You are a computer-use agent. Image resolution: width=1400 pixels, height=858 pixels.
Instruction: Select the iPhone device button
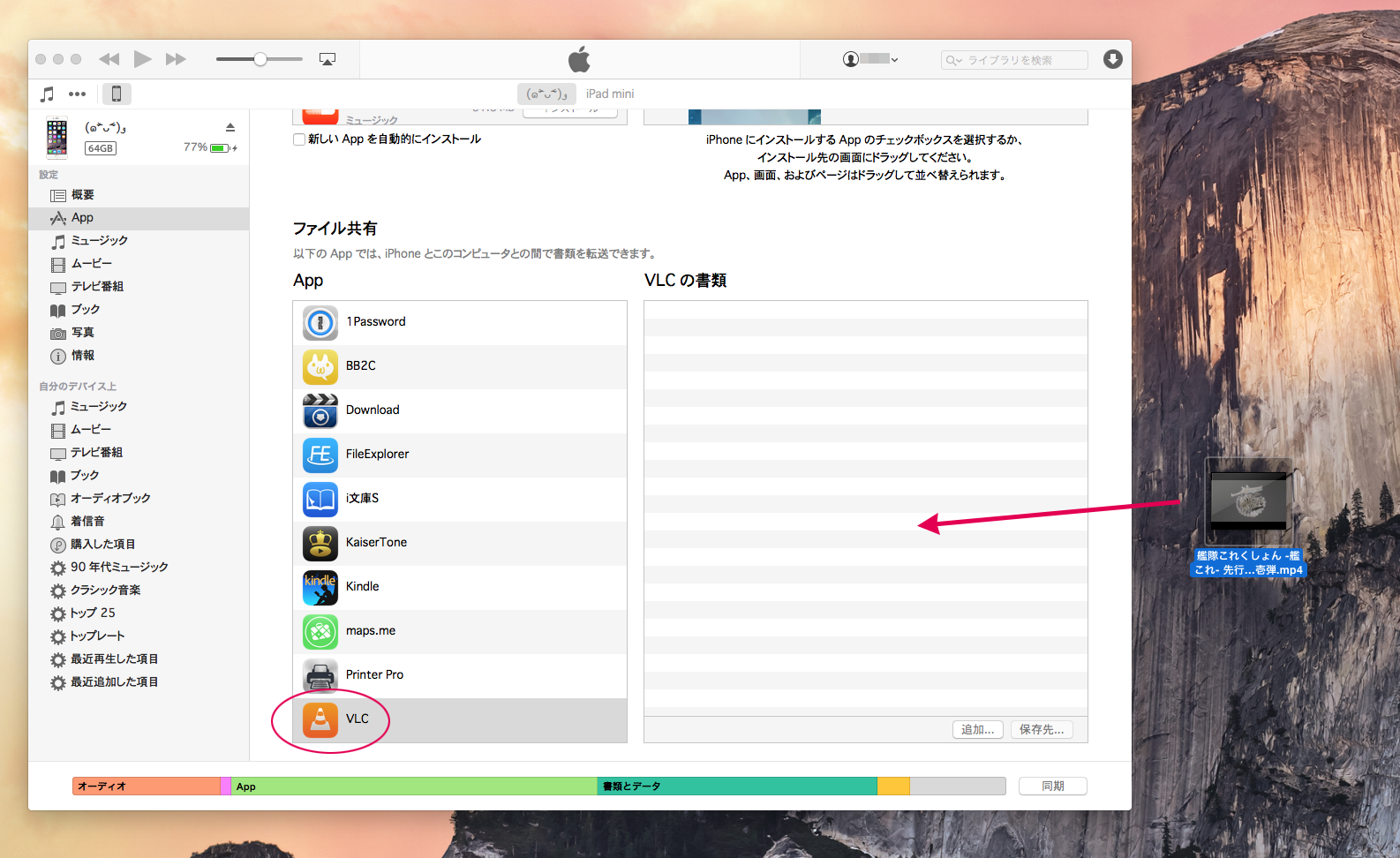116,94
